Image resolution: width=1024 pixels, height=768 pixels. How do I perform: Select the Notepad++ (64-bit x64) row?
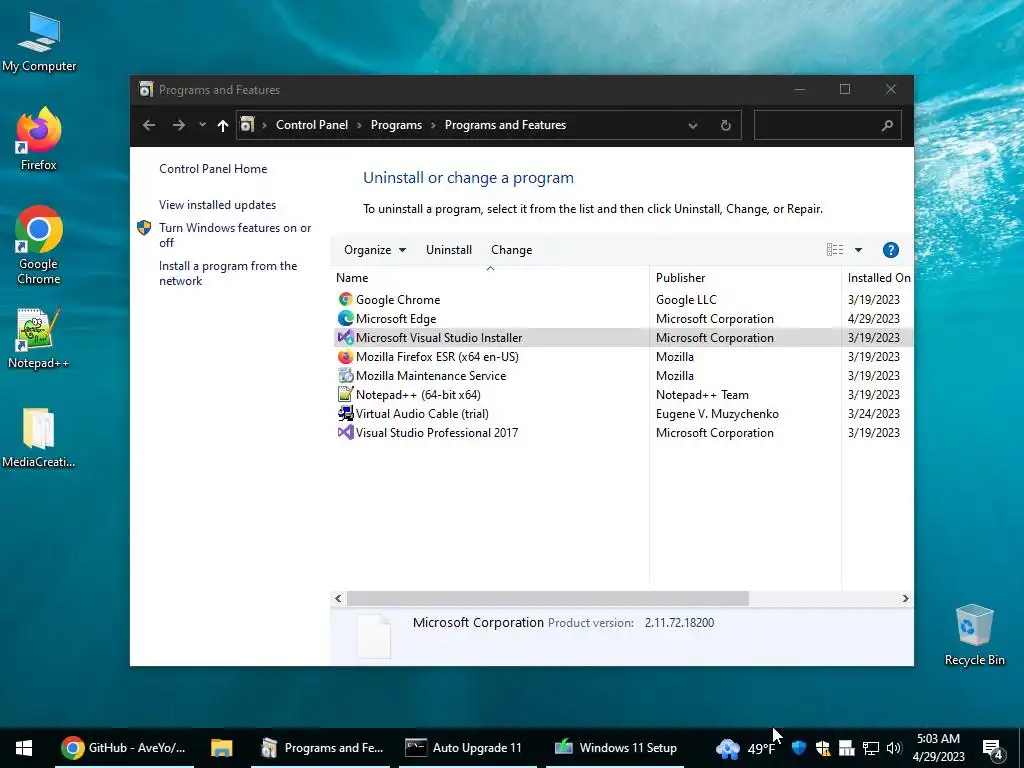(622, 394)
